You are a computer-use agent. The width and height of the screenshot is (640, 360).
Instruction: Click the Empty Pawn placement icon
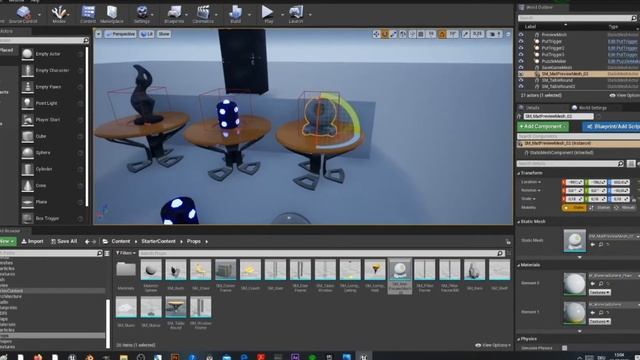point(27,87)
